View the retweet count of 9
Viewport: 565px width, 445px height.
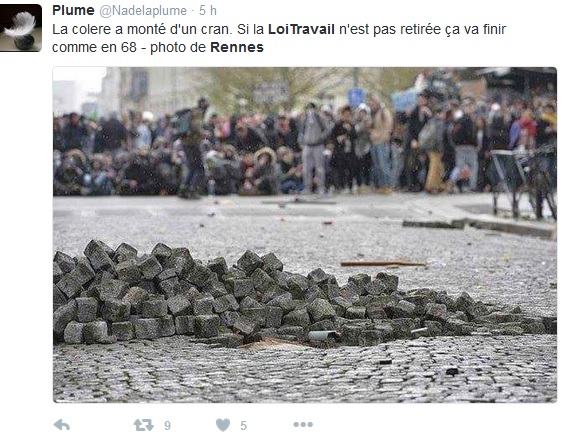(167, 426)
